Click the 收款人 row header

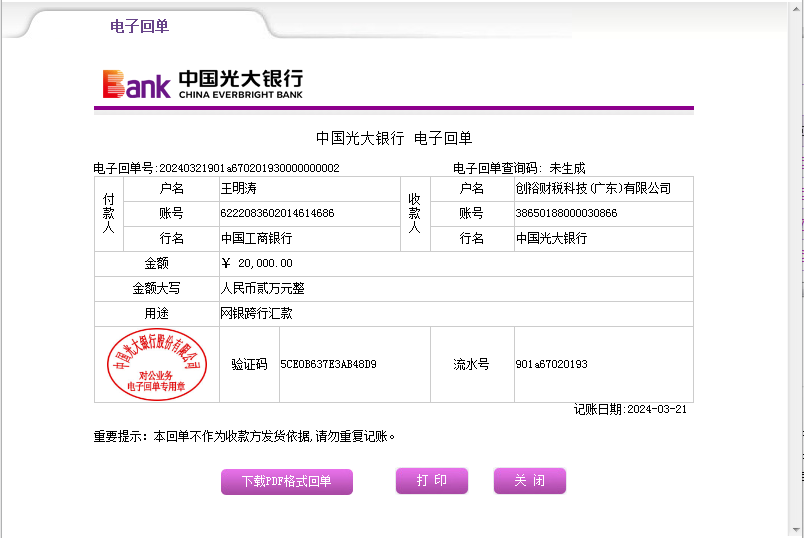(x=415, y=213)
